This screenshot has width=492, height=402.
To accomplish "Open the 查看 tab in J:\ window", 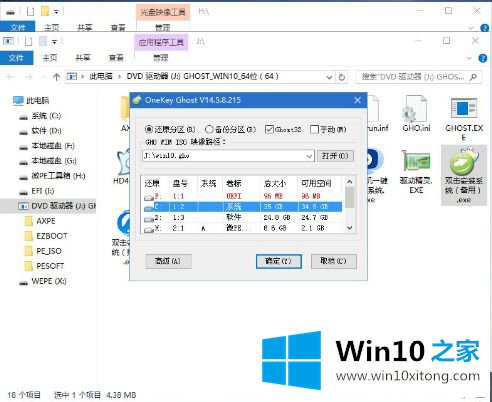I will tap(116, 58).
